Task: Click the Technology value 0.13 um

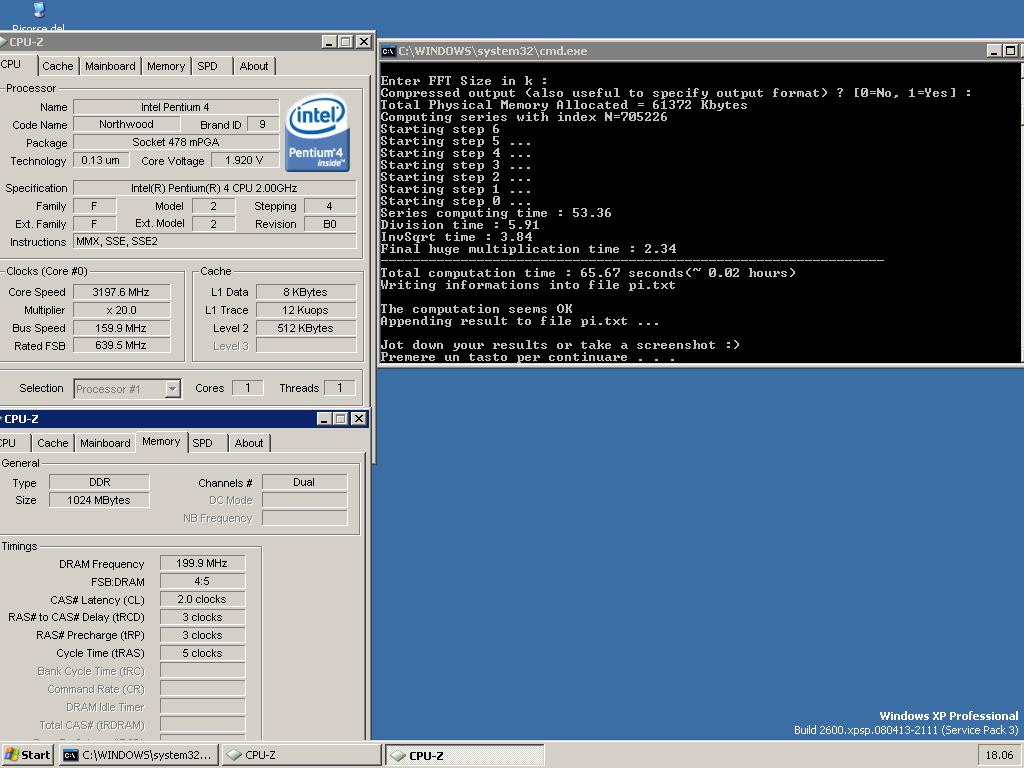Action: (x=101, y=161)
